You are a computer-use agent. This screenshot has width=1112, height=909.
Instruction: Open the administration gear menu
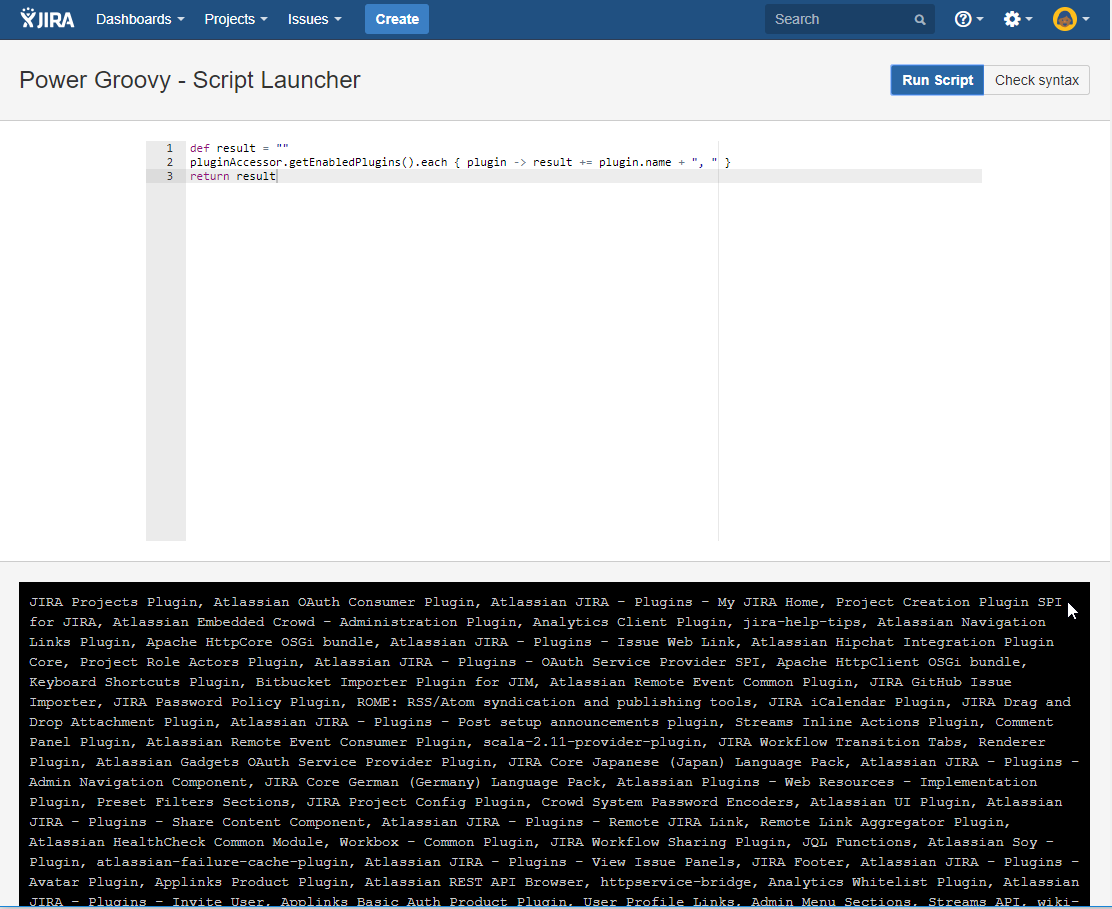point(1017,19)
